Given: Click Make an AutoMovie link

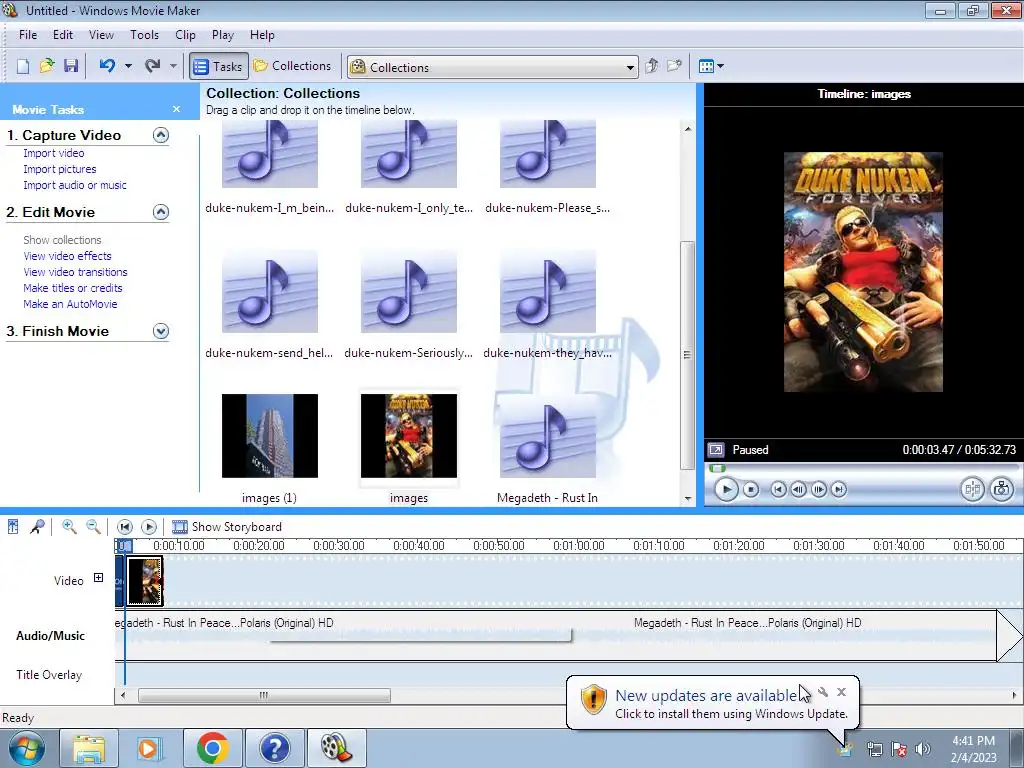Looking at the screenshot, I should click(71, 304).
